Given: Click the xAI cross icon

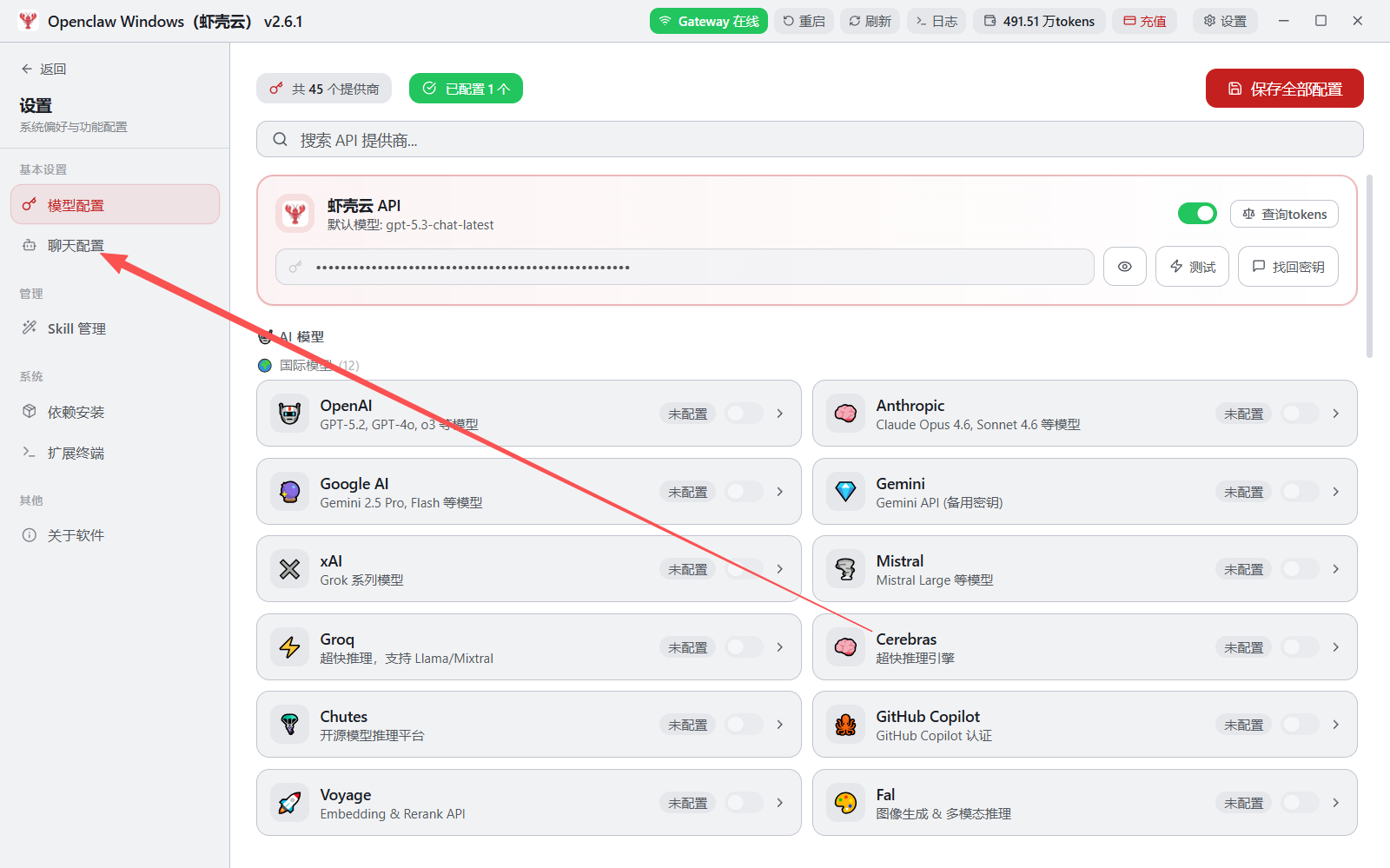Looking at the screenshot, I should pyautogui.click(x=289, y=569).
